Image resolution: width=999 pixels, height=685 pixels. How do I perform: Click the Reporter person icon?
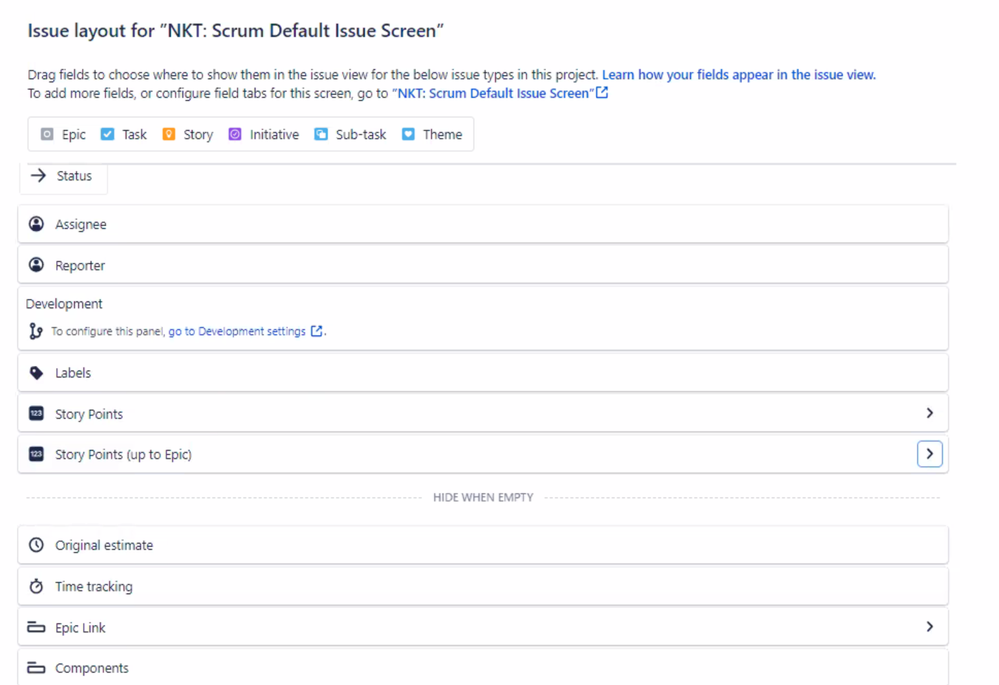(36, 264)
